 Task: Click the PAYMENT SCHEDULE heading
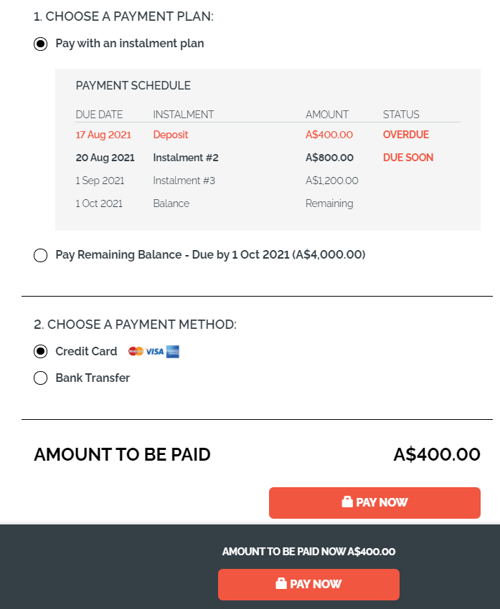point(133,86)
